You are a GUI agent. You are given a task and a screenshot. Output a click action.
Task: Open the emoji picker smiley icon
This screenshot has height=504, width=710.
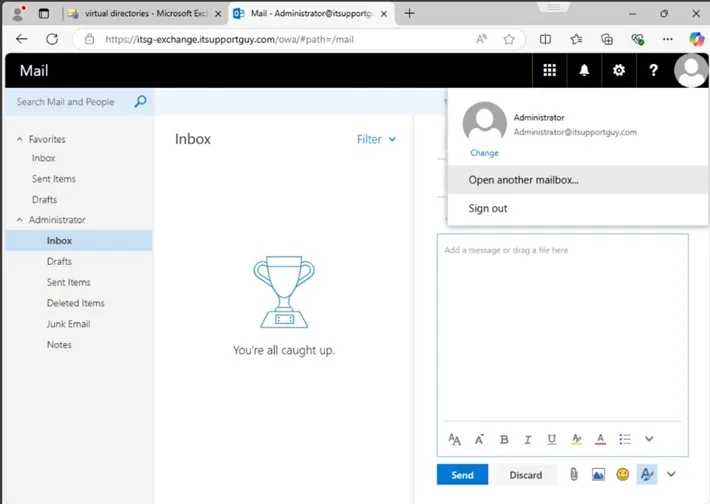pyautogui.click(x=622, y=475)
